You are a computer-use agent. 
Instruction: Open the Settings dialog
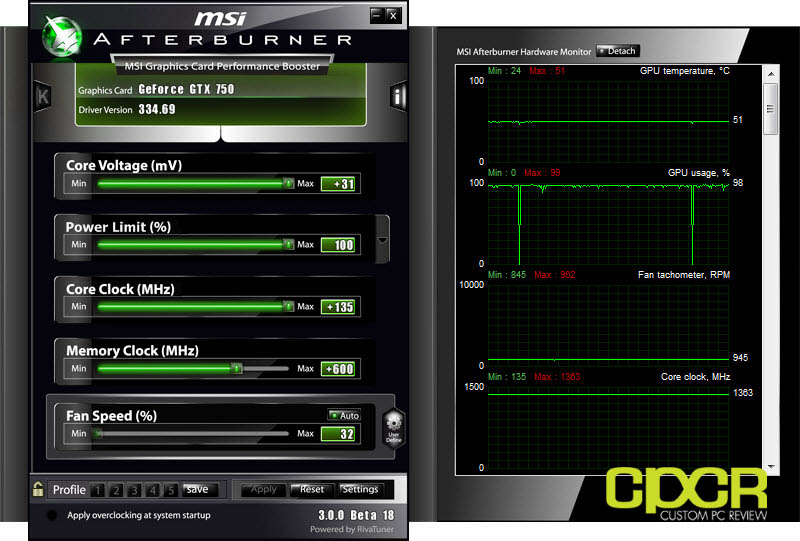click(360, 489)
